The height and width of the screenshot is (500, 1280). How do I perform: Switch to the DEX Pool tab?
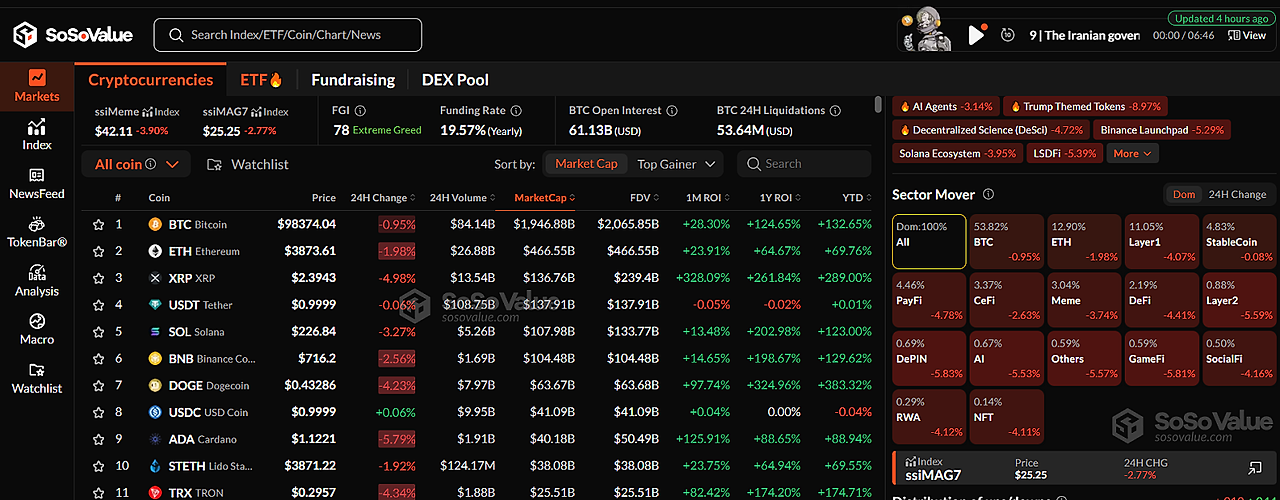point(455,80)
